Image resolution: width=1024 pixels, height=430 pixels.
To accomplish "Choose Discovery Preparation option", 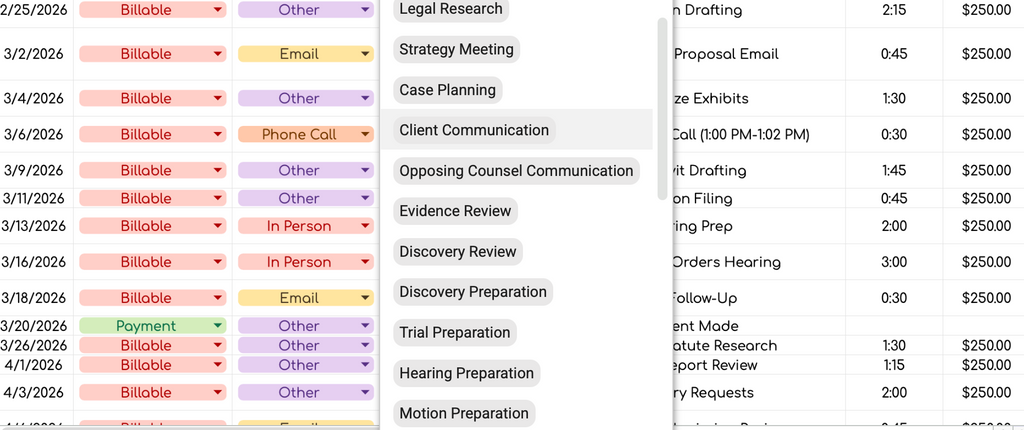I will (473, 292).
